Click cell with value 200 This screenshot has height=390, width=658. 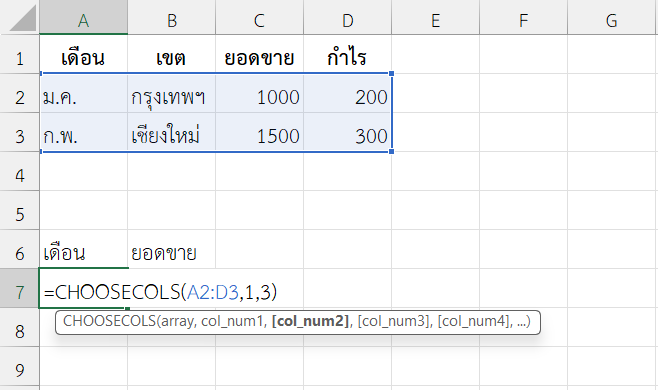coord(347,93)
